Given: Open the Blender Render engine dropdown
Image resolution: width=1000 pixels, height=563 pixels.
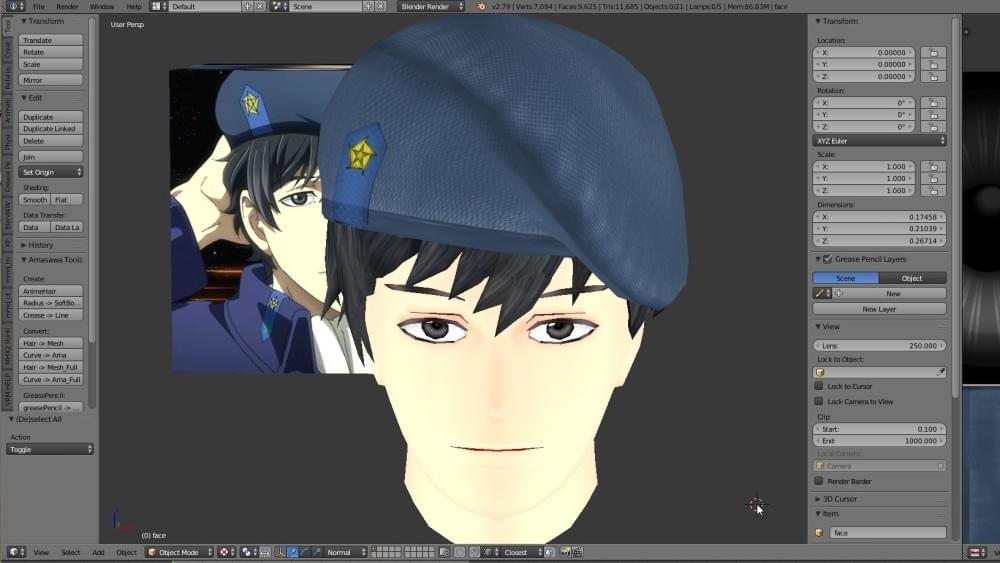Looking at the screenshot, I should (x=431, y=6).
